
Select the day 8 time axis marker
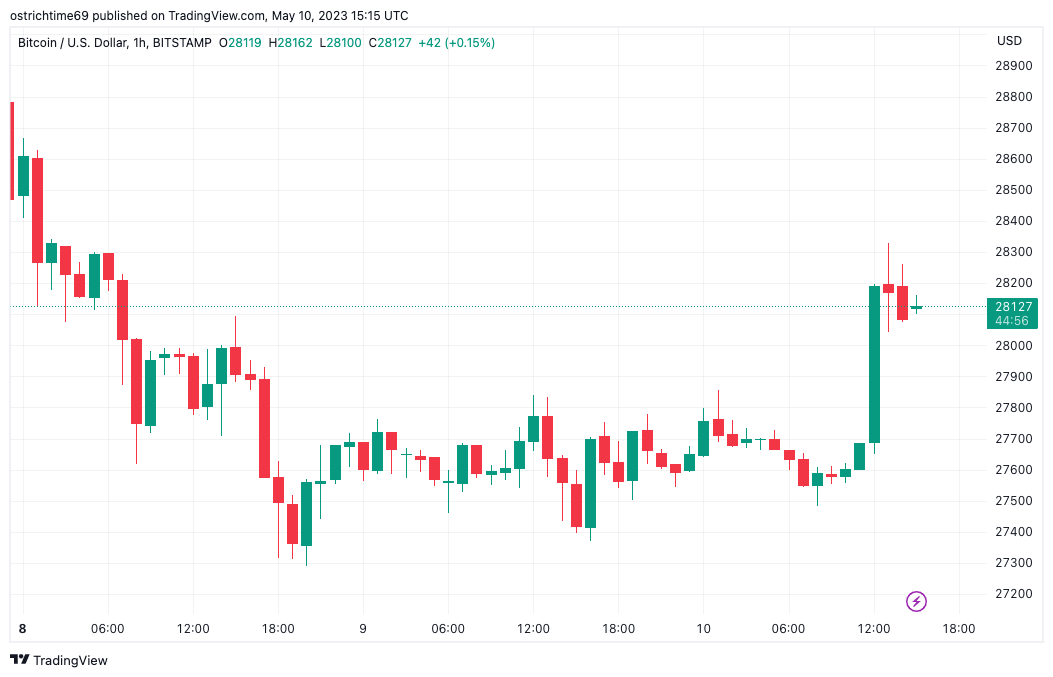(x=22, y=629)
